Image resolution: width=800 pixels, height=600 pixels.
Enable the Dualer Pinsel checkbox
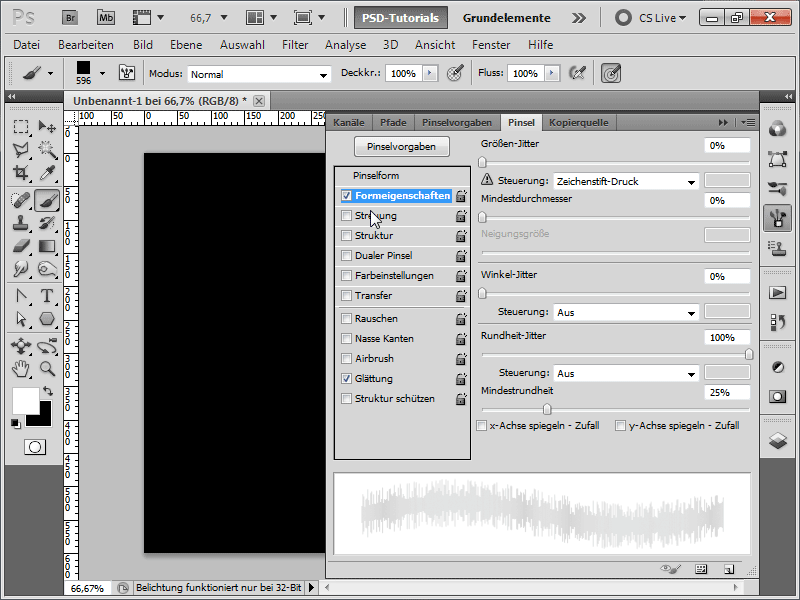tap(346, 255)
